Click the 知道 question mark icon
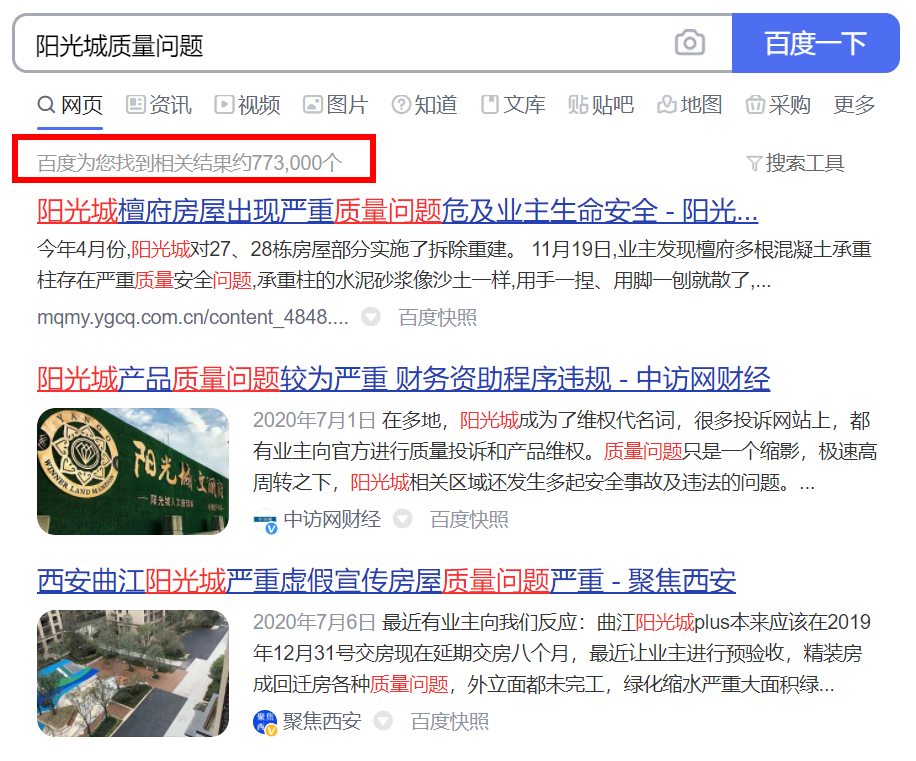 pos(401,105)
